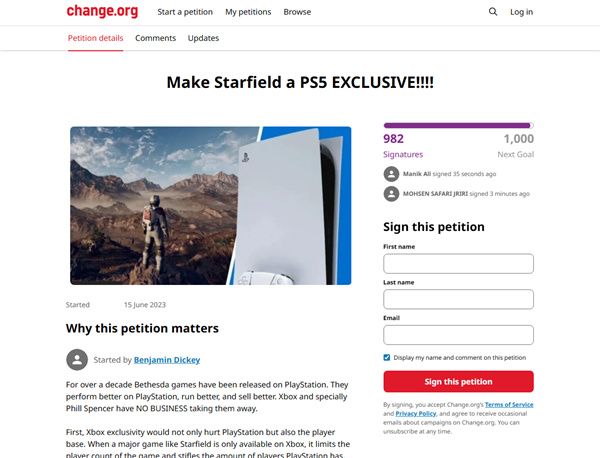Viewport: 600px width, 458px height.
Task: Open Benjamin Dickey profile link
Action: pos(167,360)
